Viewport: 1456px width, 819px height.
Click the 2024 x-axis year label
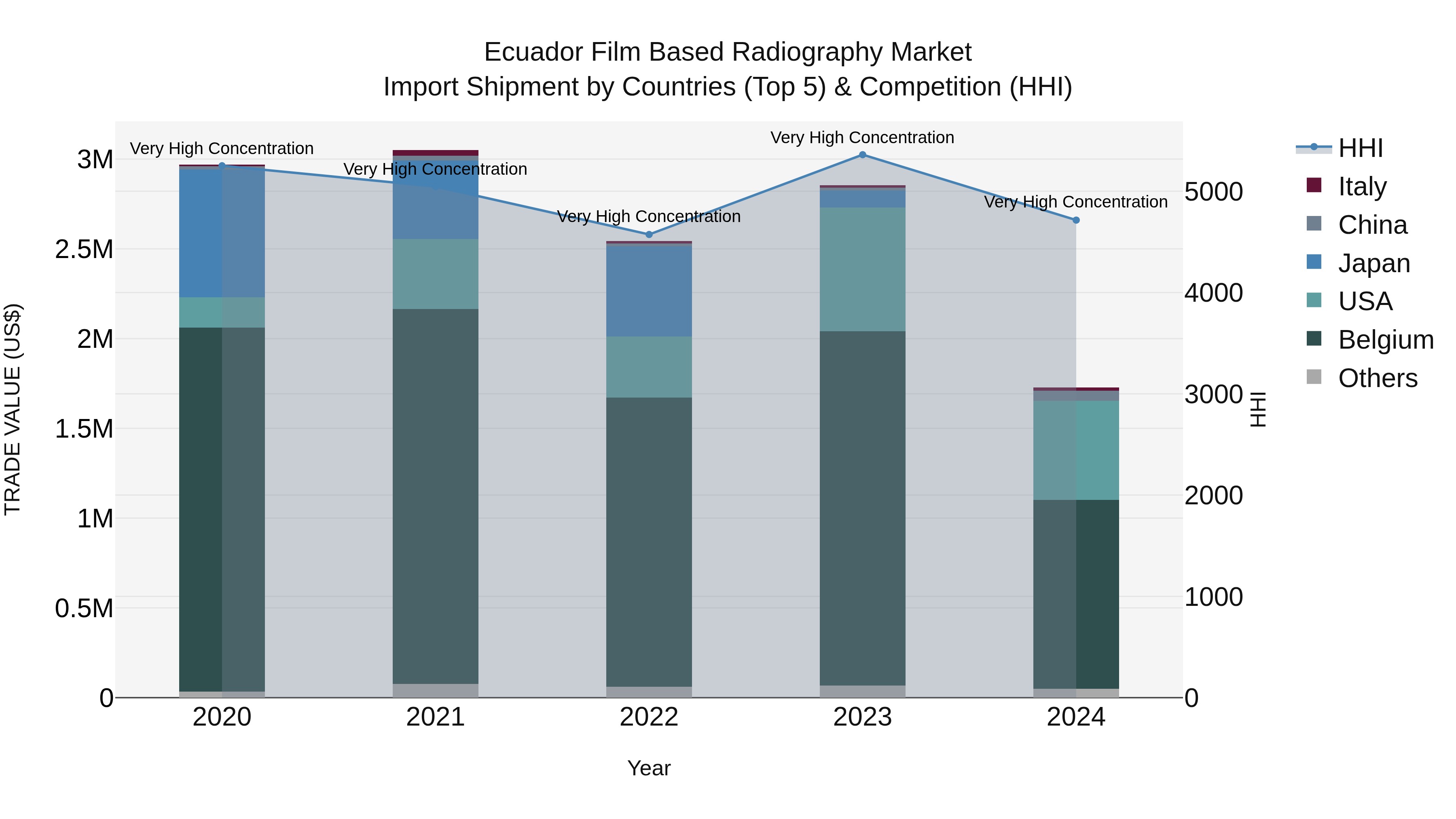pyautogui.click(x=1076, y=717)
